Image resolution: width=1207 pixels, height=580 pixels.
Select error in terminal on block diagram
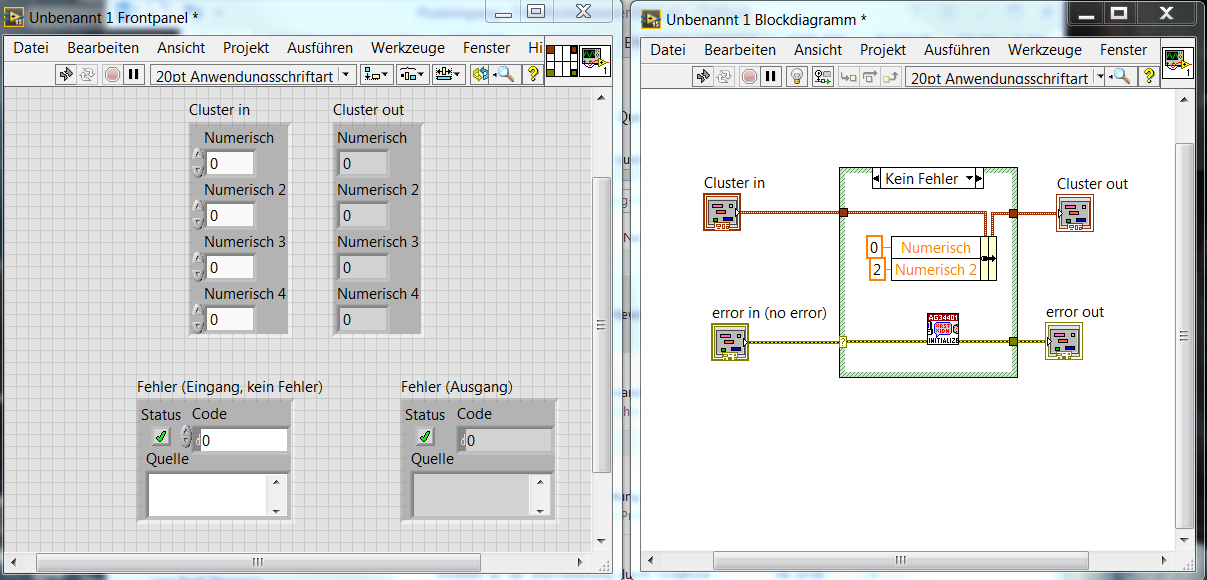[x=730, y=341]
